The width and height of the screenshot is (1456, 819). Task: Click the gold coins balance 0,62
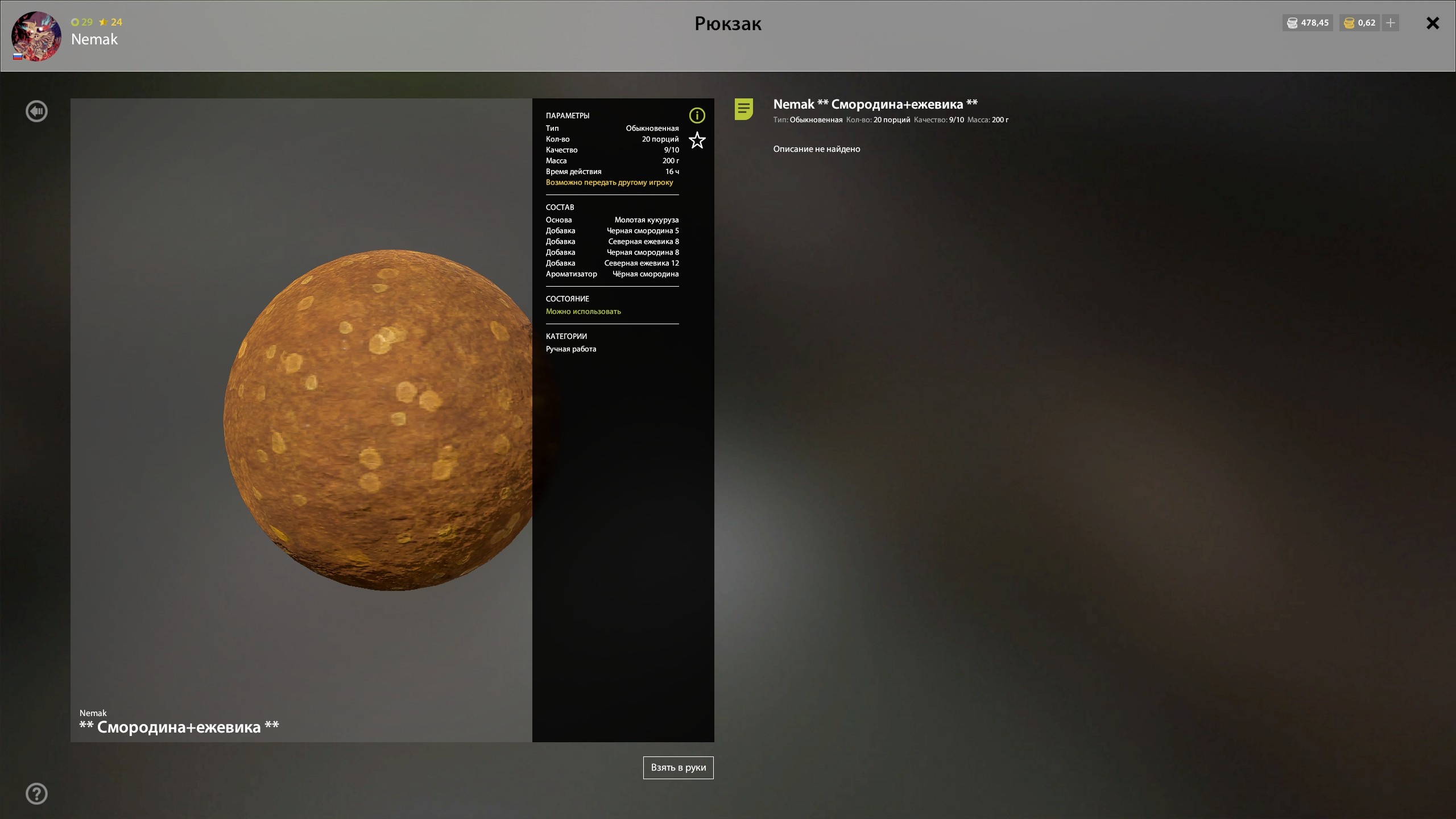[1359, 23]
